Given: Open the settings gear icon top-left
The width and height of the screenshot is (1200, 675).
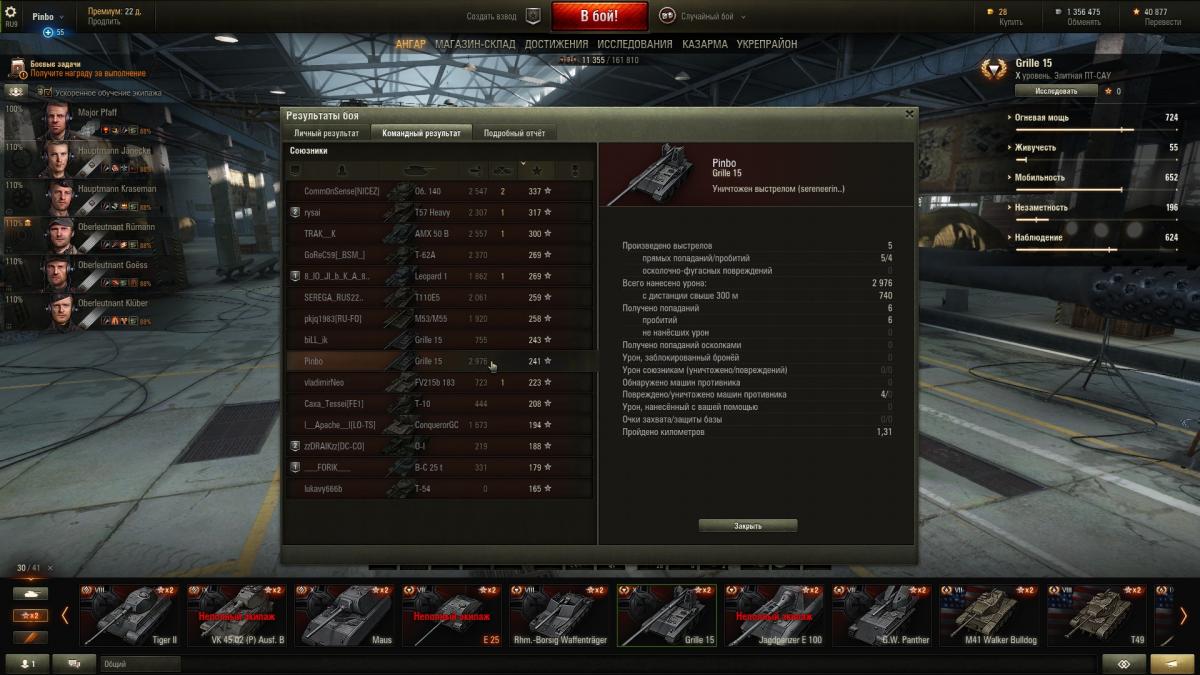Looking at the screenshot, I should click(x=12, y=12).
